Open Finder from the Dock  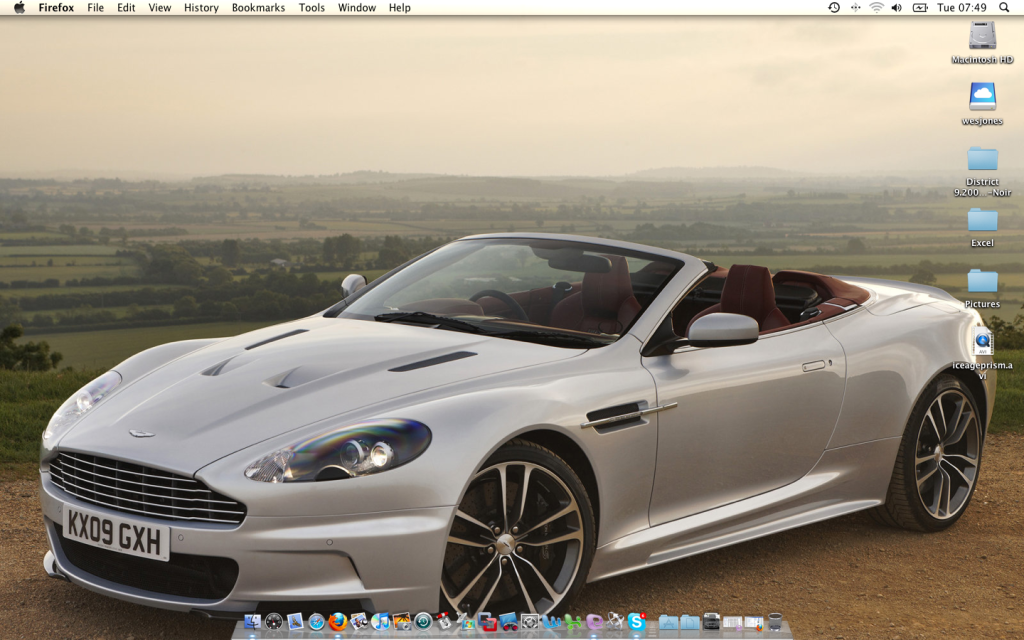(x=252, y=621)
